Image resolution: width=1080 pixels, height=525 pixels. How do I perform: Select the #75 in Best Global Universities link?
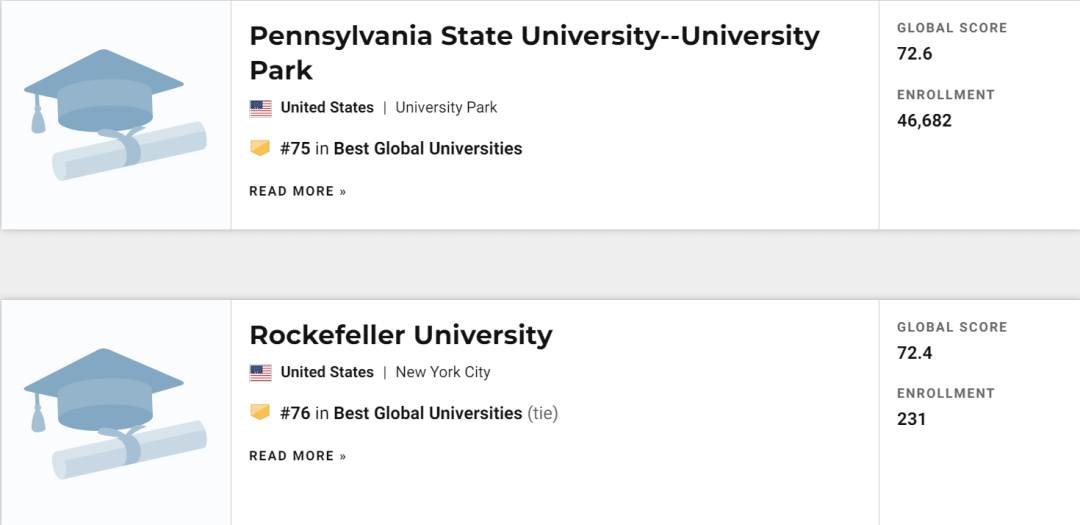pyautogui.click(x=401, y=148)
